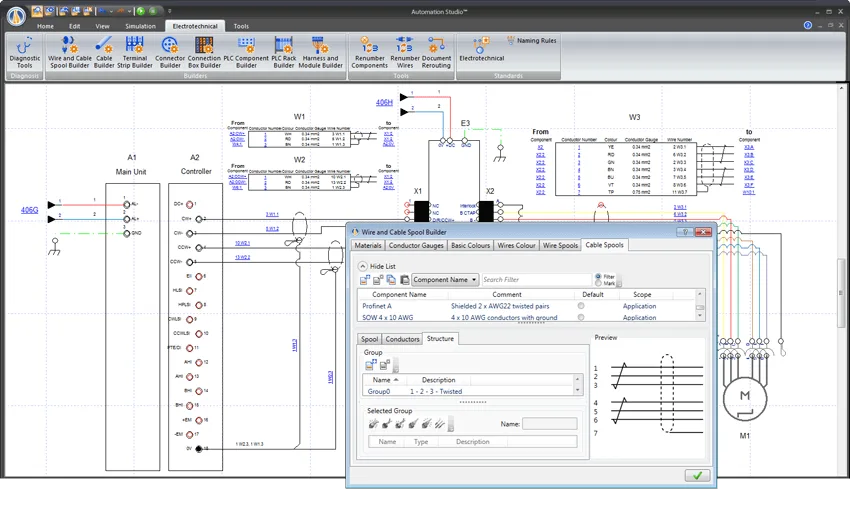This screenshot has height=506, width=850.
Task: Switch to the Conductors sub-tab
Action: coord(402,339)
